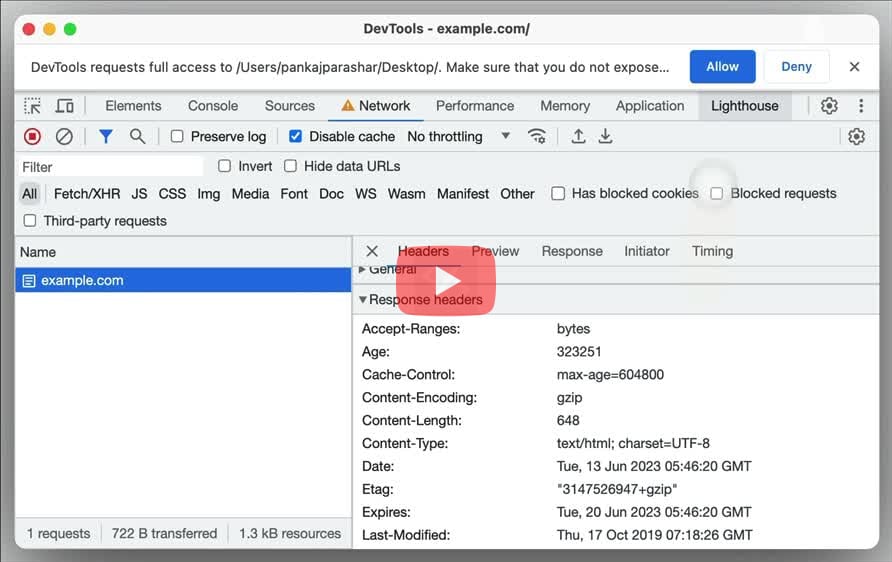Filter requests by Fetch/XHR
This screenshot has width=892, height=562.
(87, 194)
